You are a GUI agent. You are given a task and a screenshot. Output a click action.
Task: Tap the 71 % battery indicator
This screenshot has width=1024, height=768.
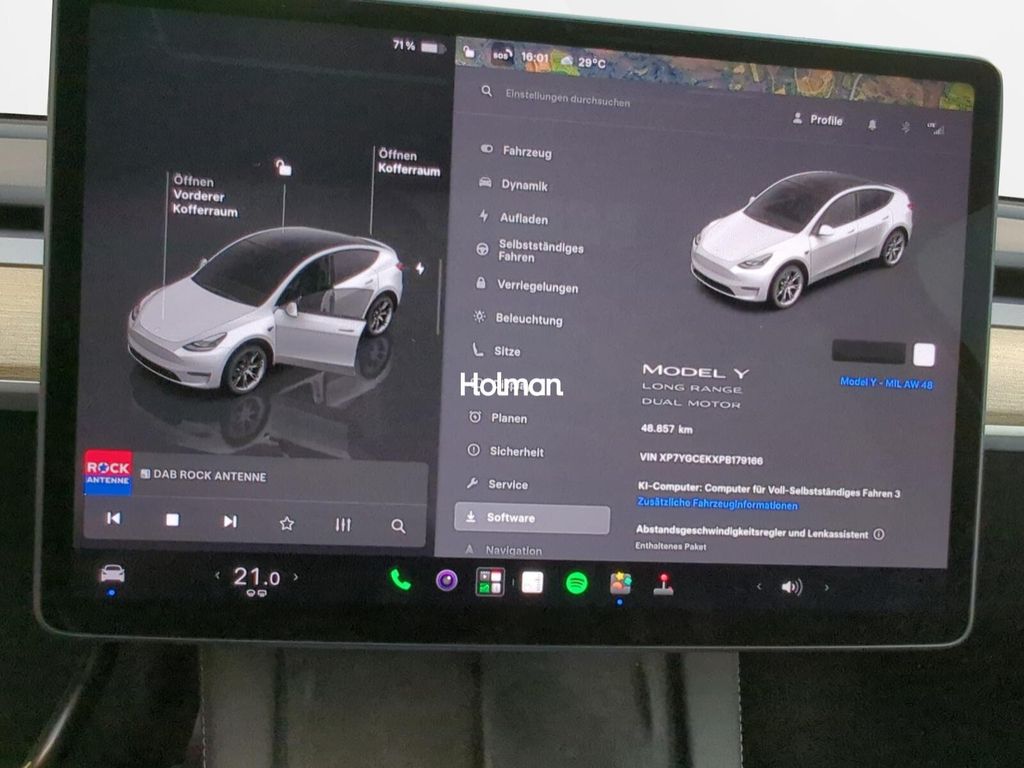(419, 46)
